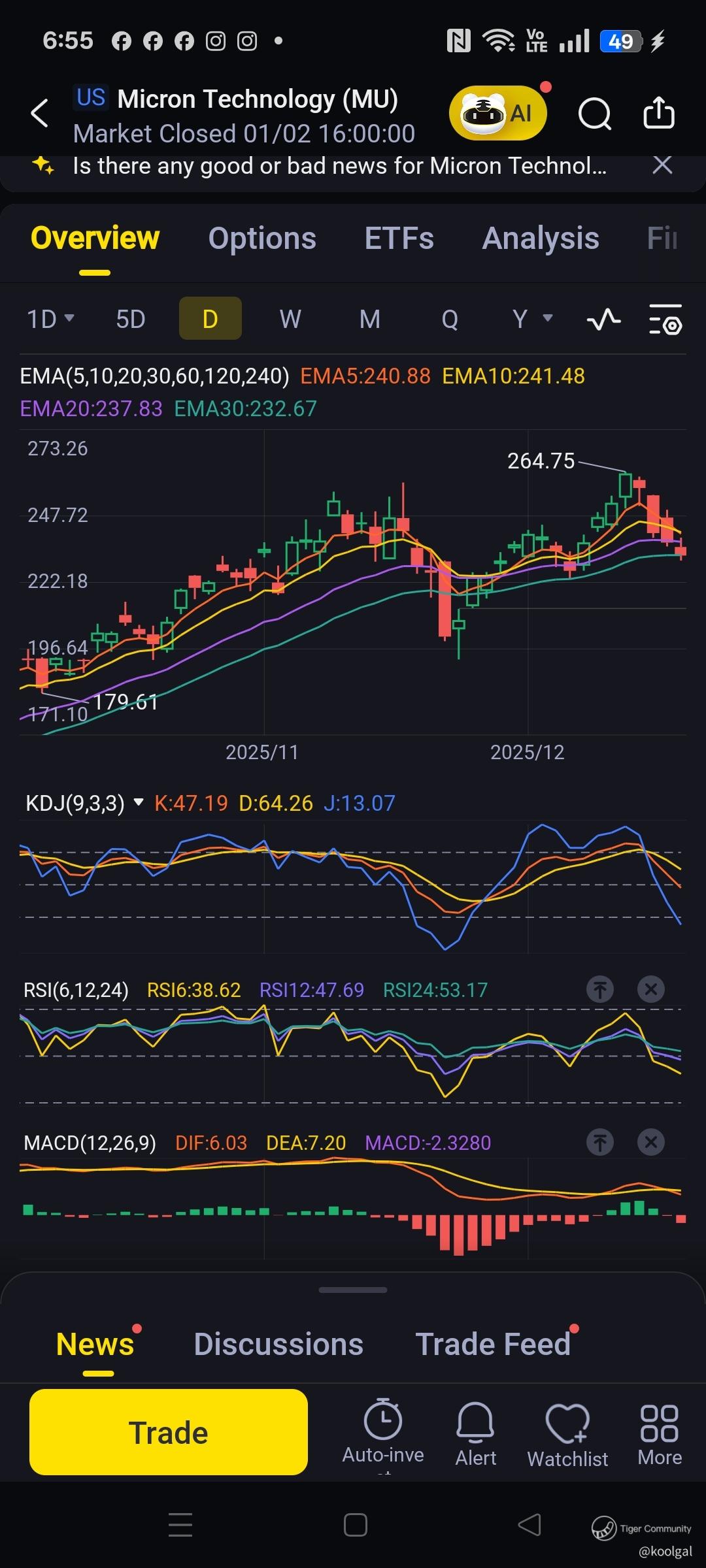
Task: Open the search magnifier icon
Action: [x=594, y=114]
